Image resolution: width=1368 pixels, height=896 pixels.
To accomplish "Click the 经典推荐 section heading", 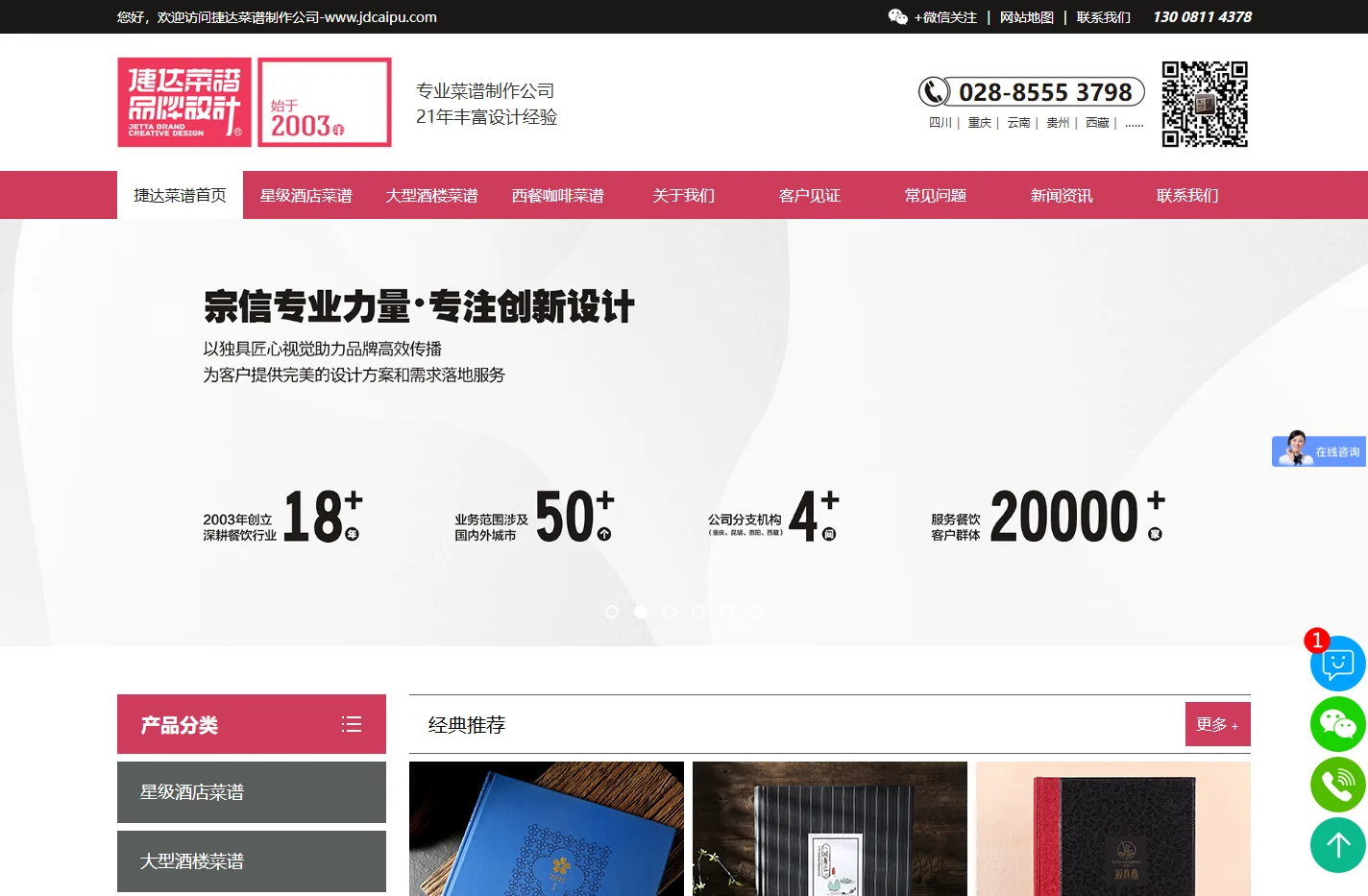I will pyautogui.click(x=467, y=725).
